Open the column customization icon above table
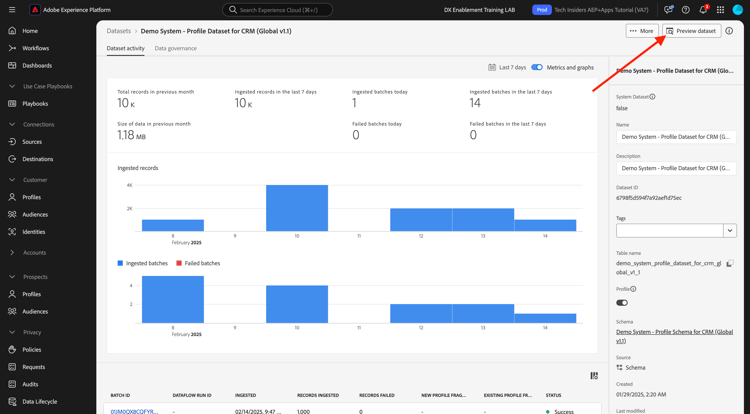Image resolution: width=750 pixels, height=414 pixels. (x=594, y=376)
